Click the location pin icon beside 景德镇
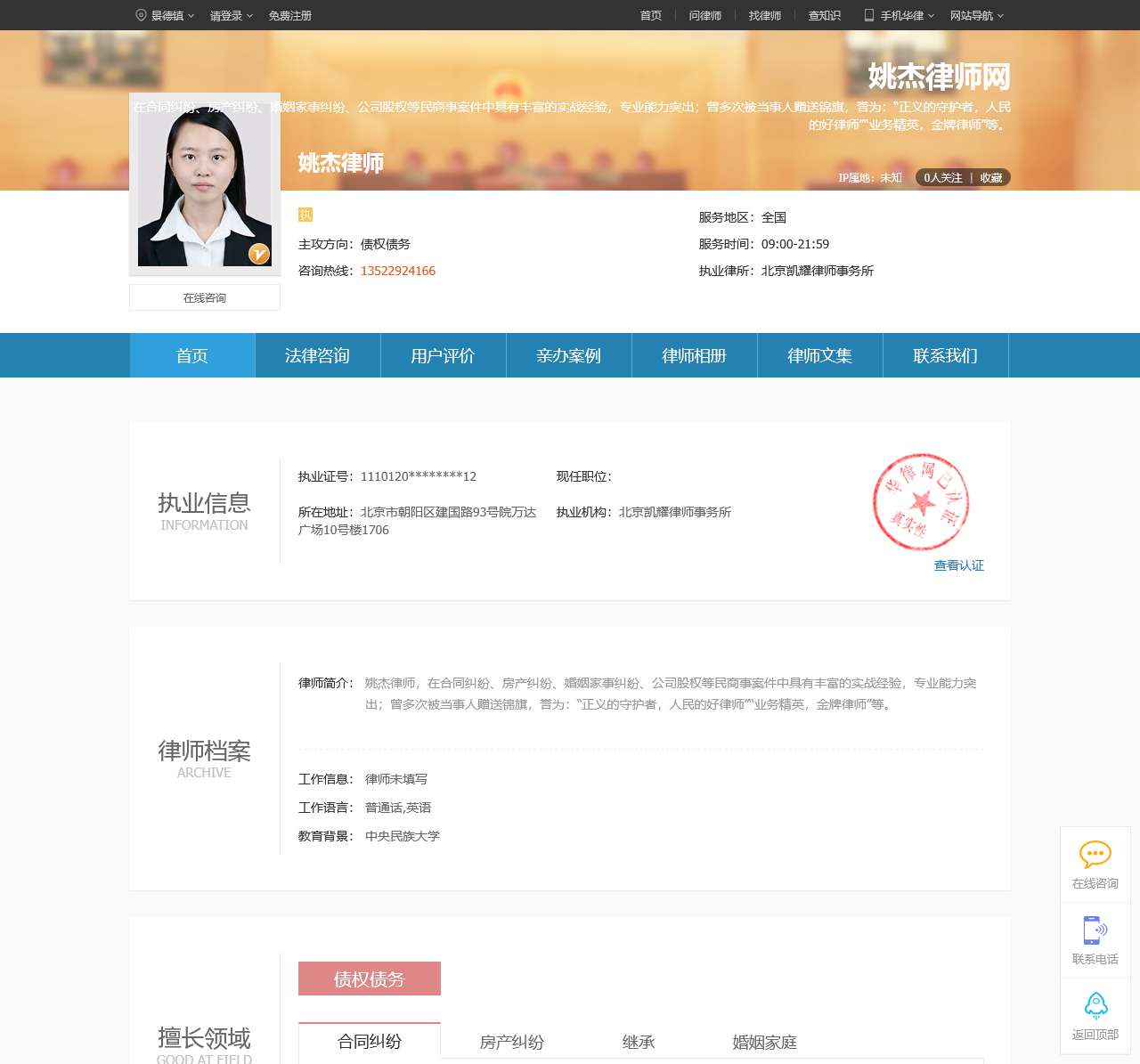The width and height of the screenshot is (1140, 1064). (x=141, y=15)
